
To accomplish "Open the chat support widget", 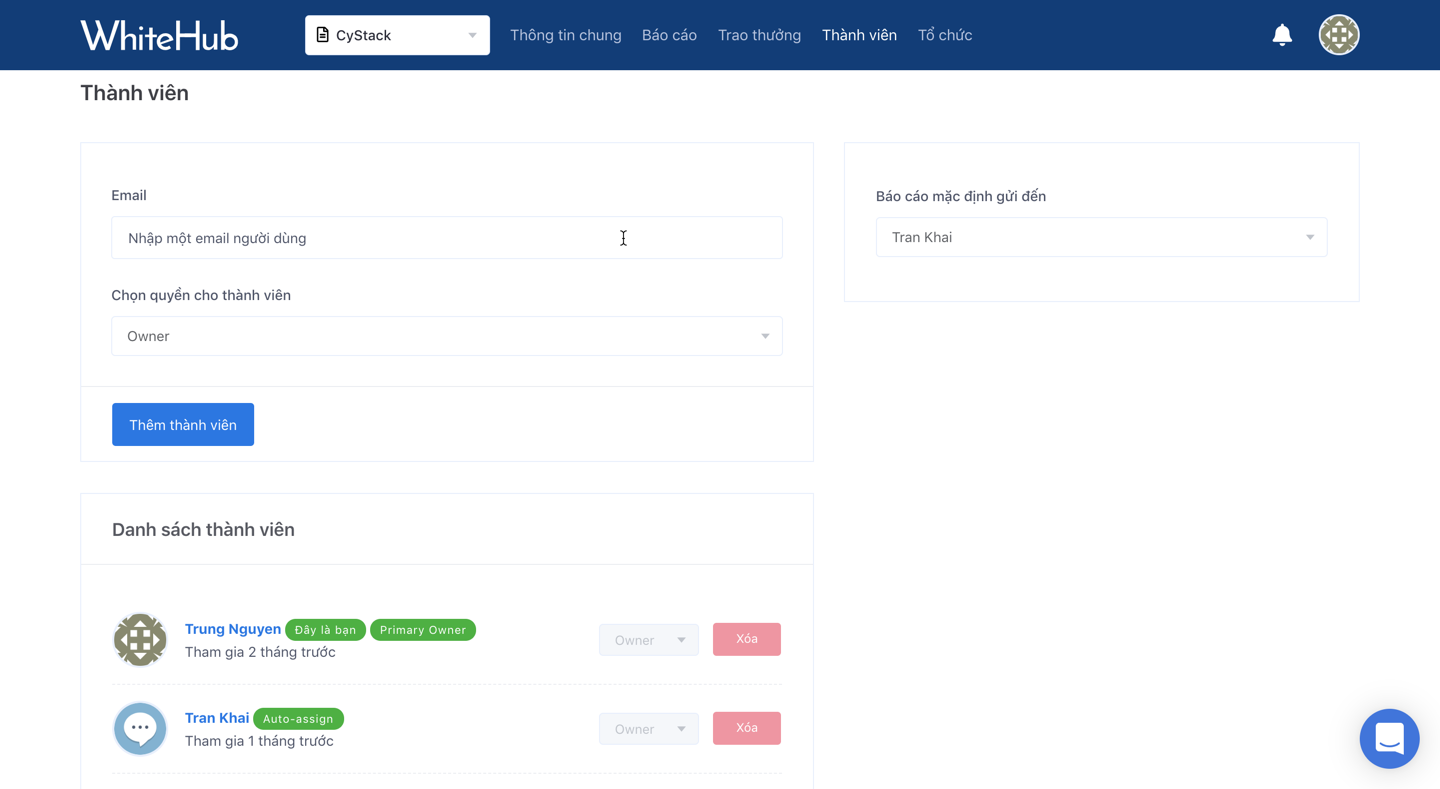I will [x=1389, y=739].
